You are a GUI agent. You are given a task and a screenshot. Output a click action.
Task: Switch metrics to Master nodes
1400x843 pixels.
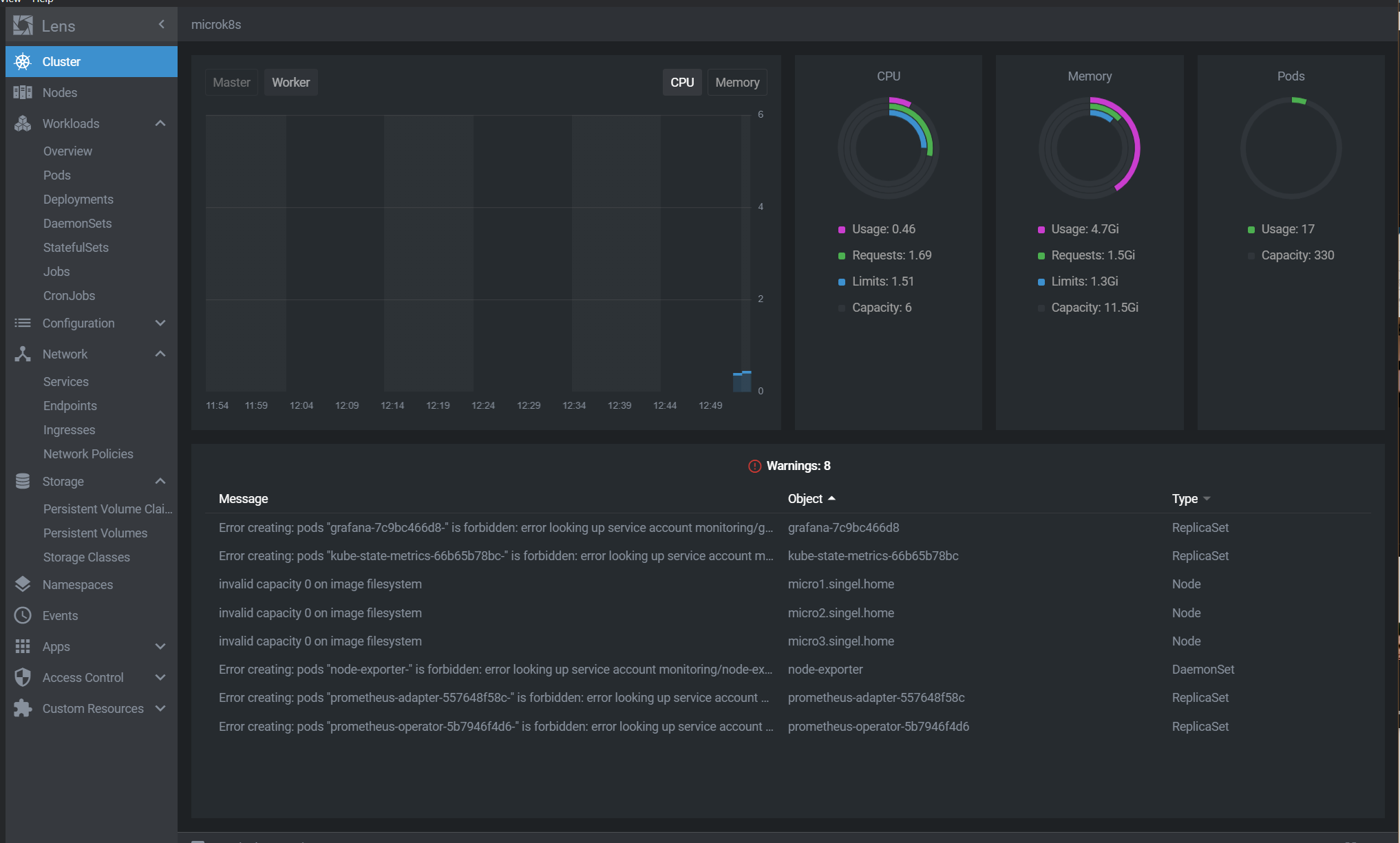pyautogui.click(x=231, y=82)
